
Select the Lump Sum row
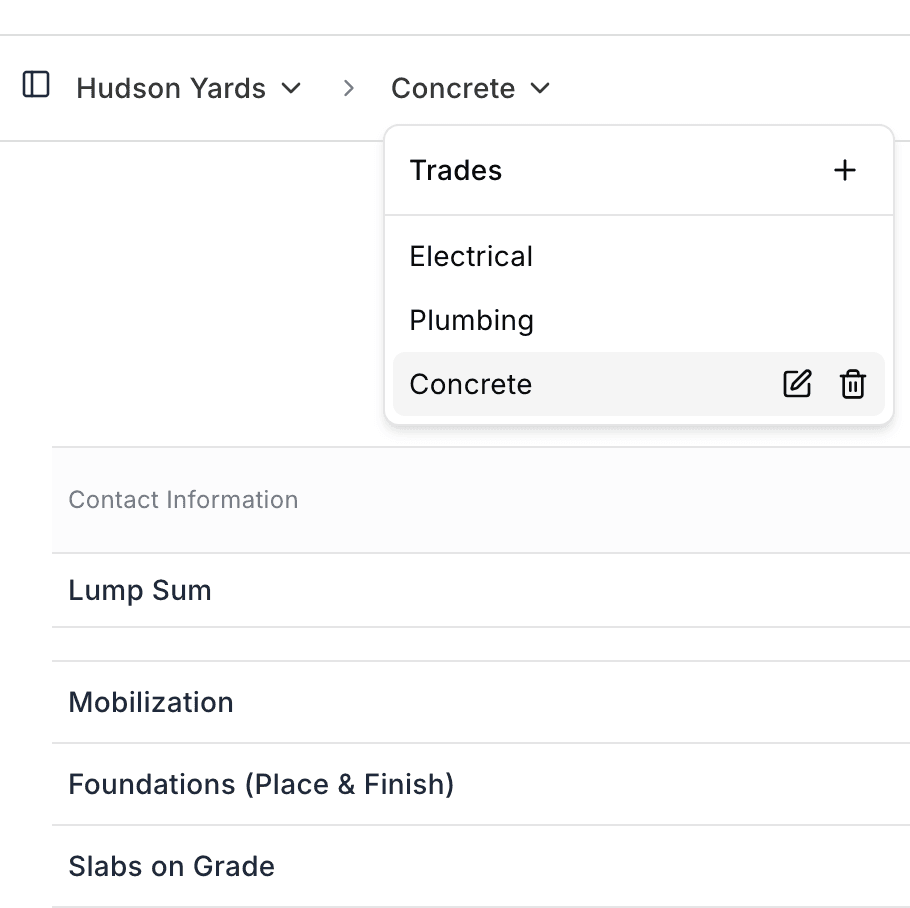tap(140, 590)
